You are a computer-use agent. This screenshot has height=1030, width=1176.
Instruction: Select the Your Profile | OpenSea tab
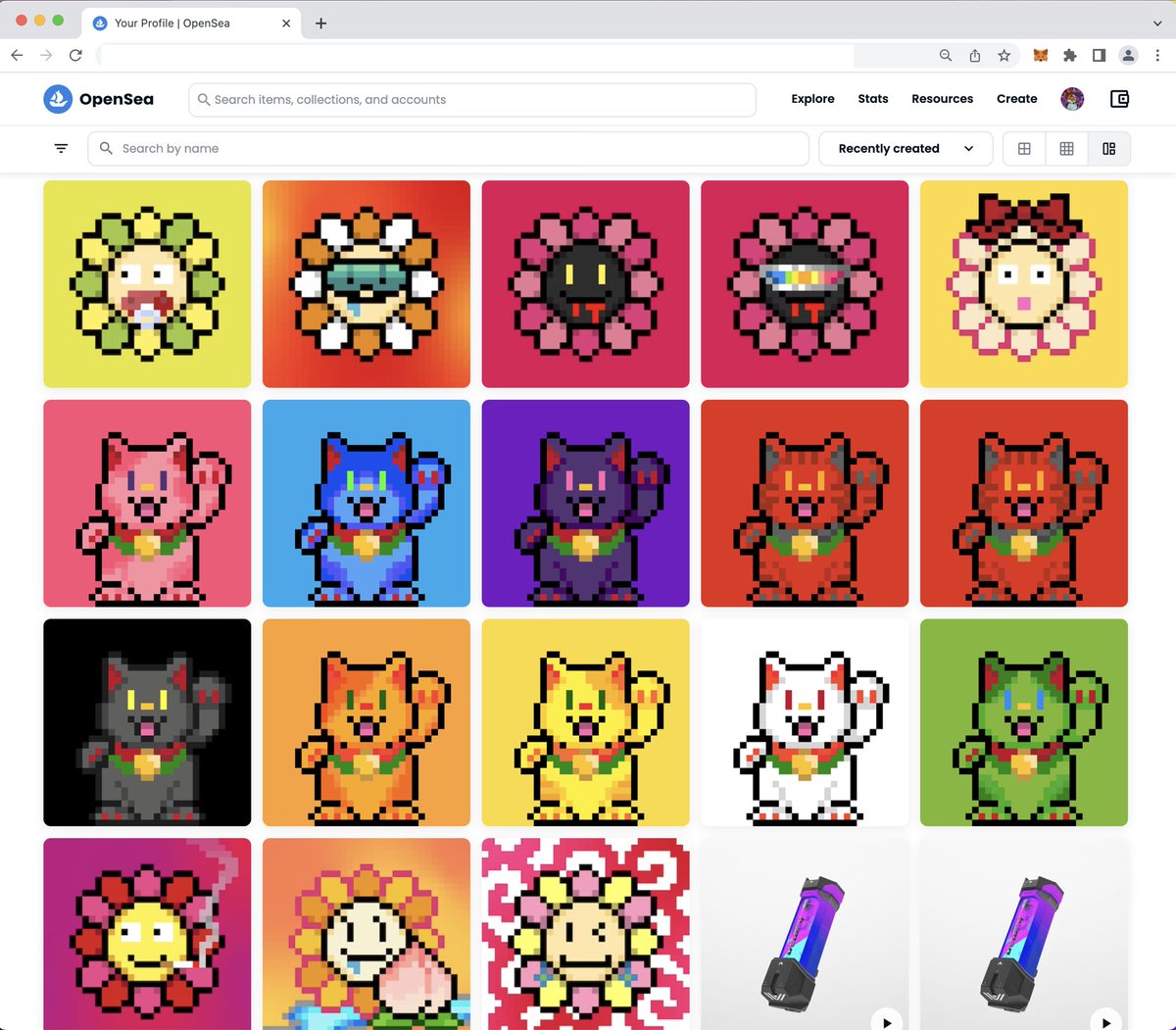pos(190,23)
